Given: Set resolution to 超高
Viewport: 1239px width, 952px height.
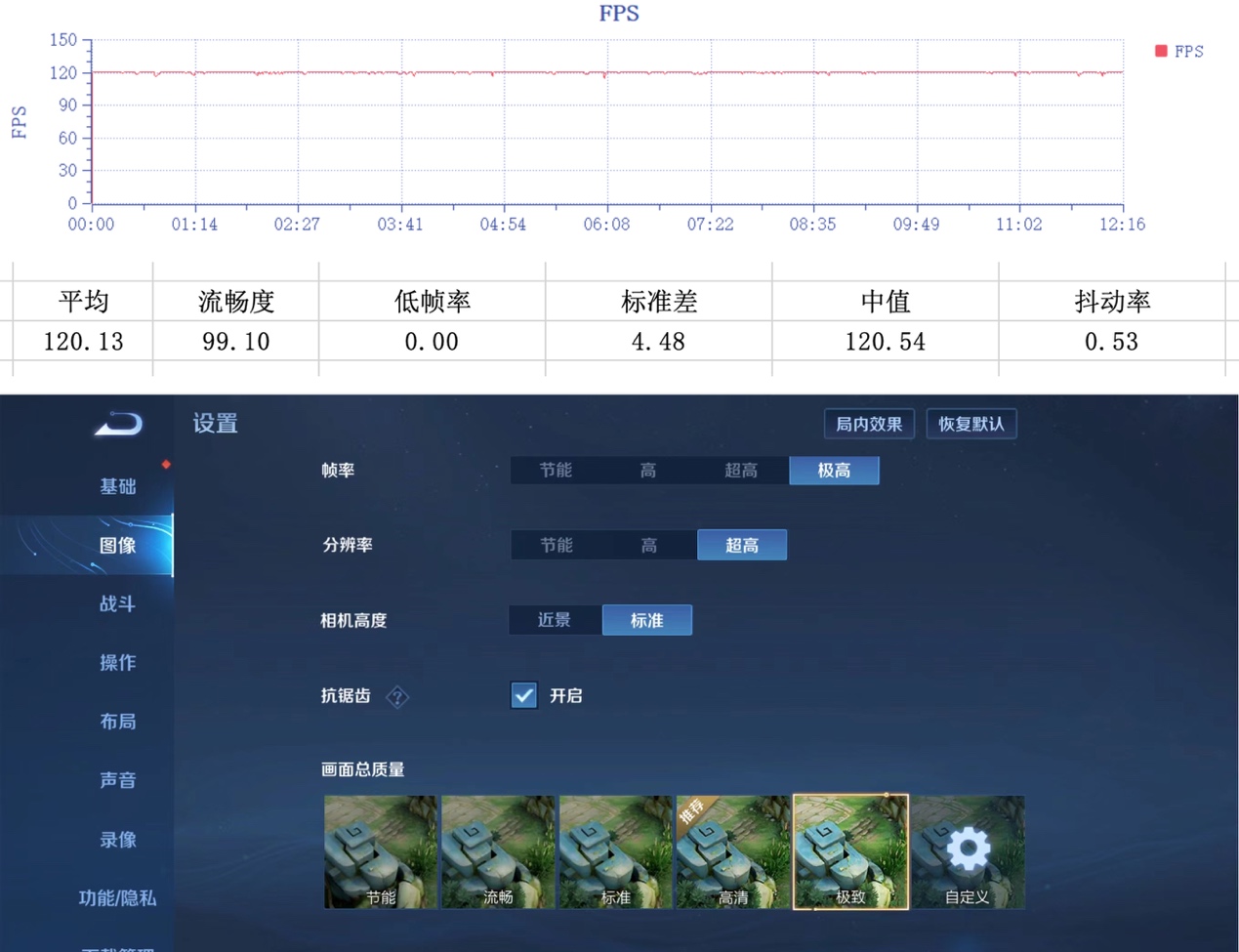Looking at the screenshot, I should tap(742, 545).
